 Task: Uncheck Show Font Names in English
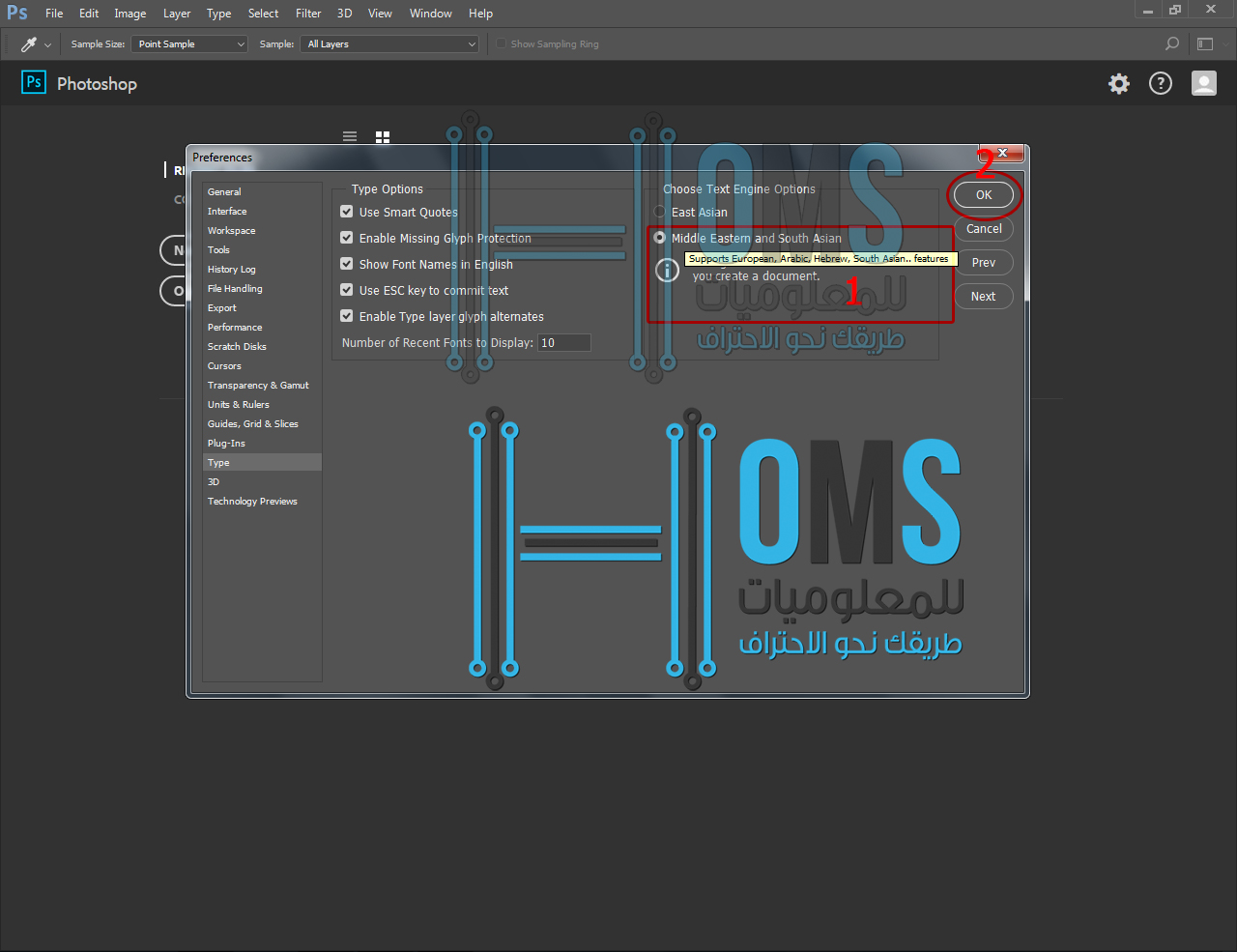[x=347, y=264]
